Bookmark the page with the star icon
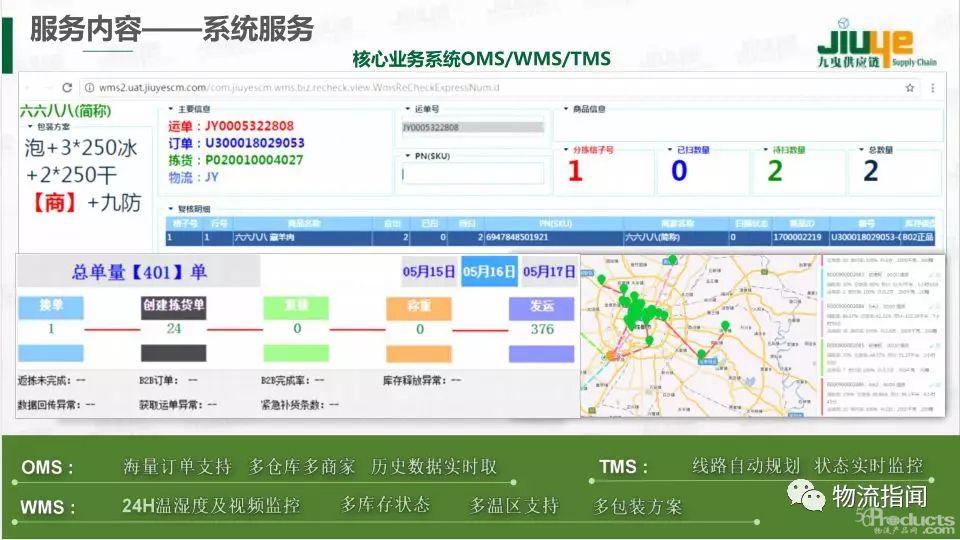Viewport: 960px width, 540px height. (x=910, y=88)
